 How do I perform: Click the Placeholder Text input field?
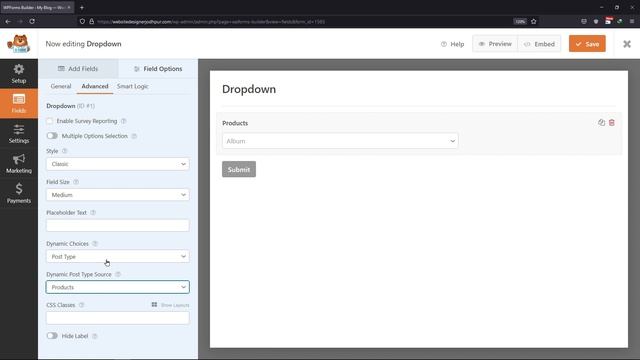118,225
